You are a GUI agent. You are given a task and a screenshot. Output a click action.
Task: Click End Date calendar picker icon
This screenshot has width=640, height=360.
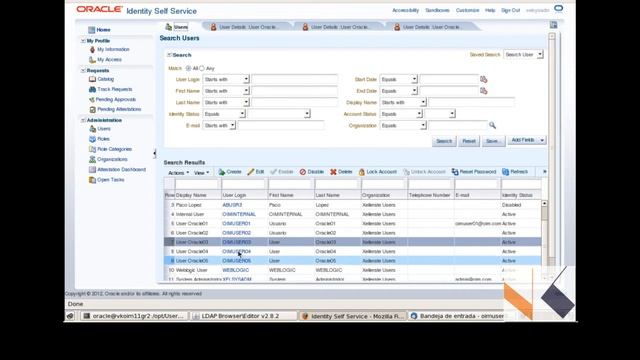(x=484, y=91)
